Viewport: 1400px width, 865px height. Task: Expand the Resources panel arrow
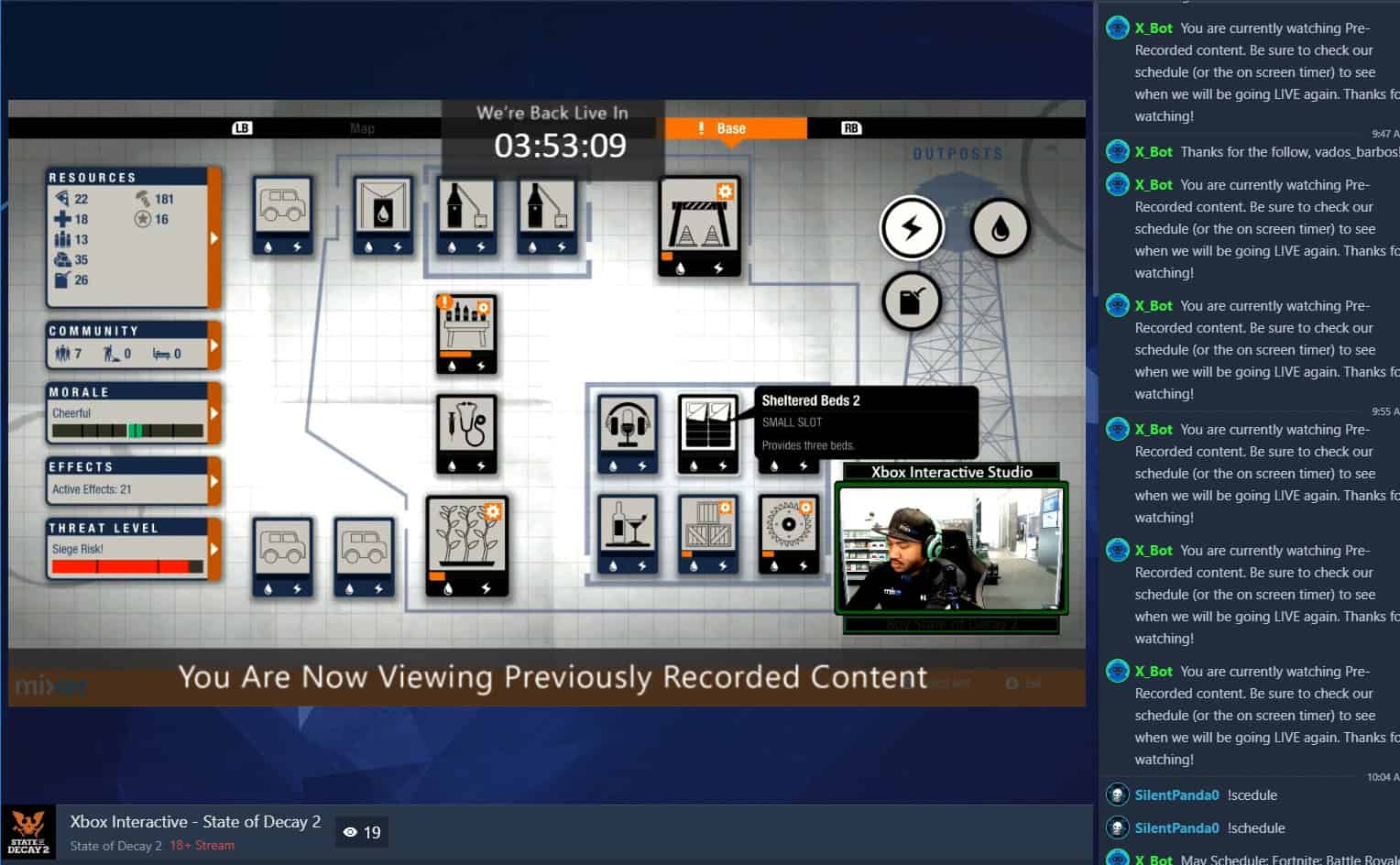pos(214,238)
